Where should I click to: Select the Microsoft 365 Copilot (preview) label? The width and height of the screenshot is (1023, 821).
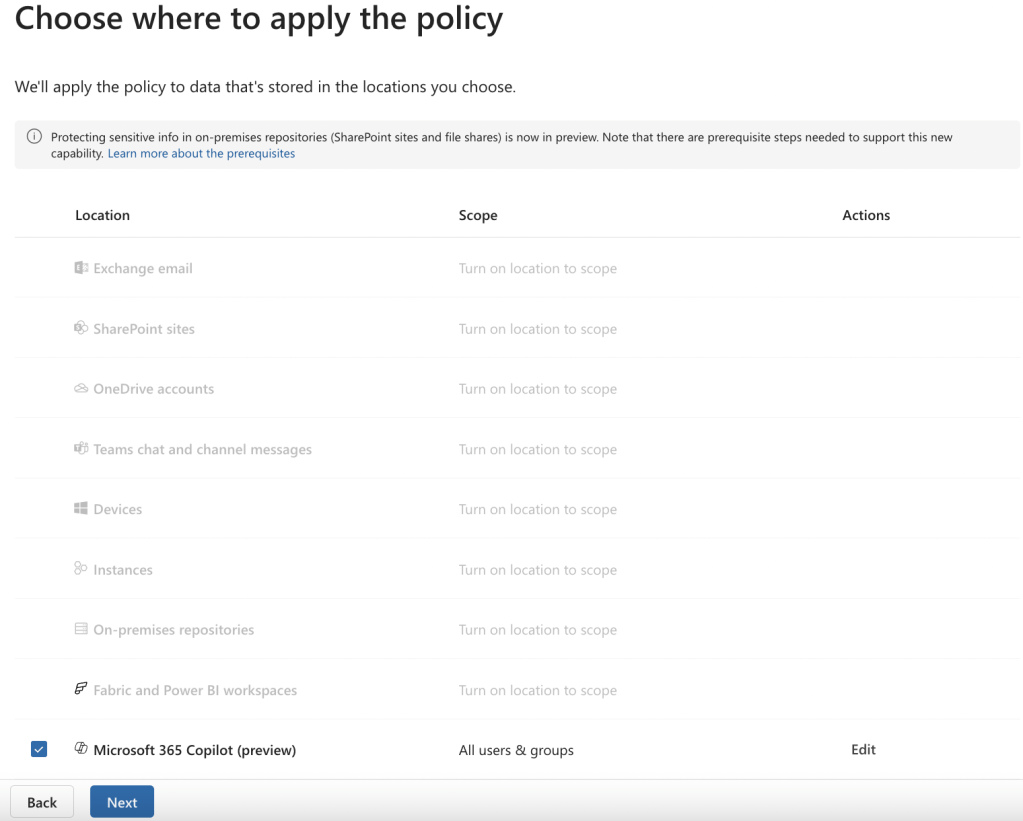194,750
